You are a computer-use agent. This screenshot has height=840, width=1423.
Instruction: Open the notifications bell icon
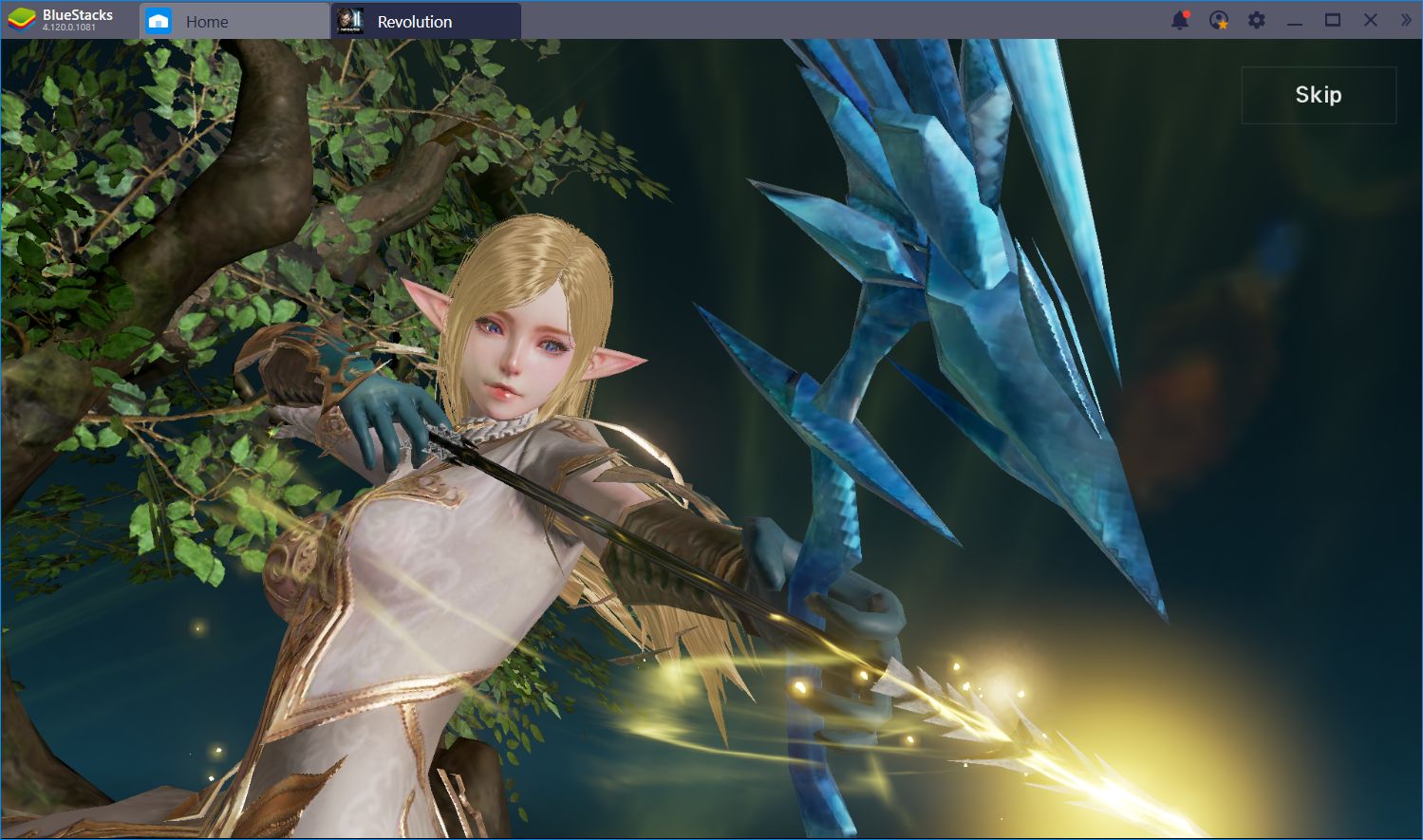coord(1180,20)
